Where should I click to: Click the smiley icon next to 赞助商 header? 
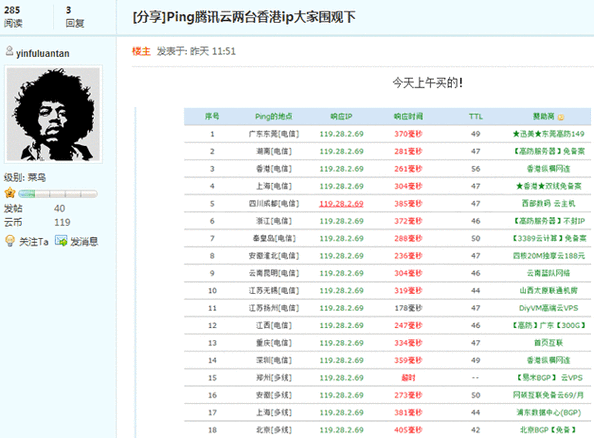point(561,117)
